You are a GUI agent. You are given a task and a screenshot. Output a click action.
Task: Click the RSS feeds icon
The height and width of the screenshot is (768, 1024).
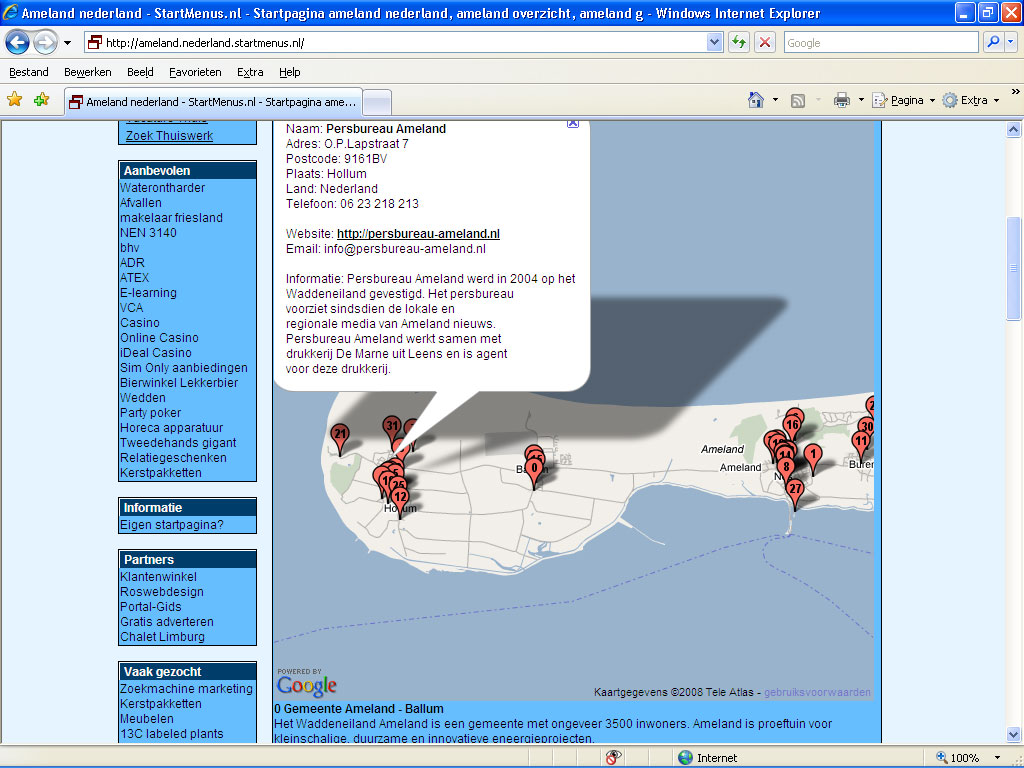(797, 101)
